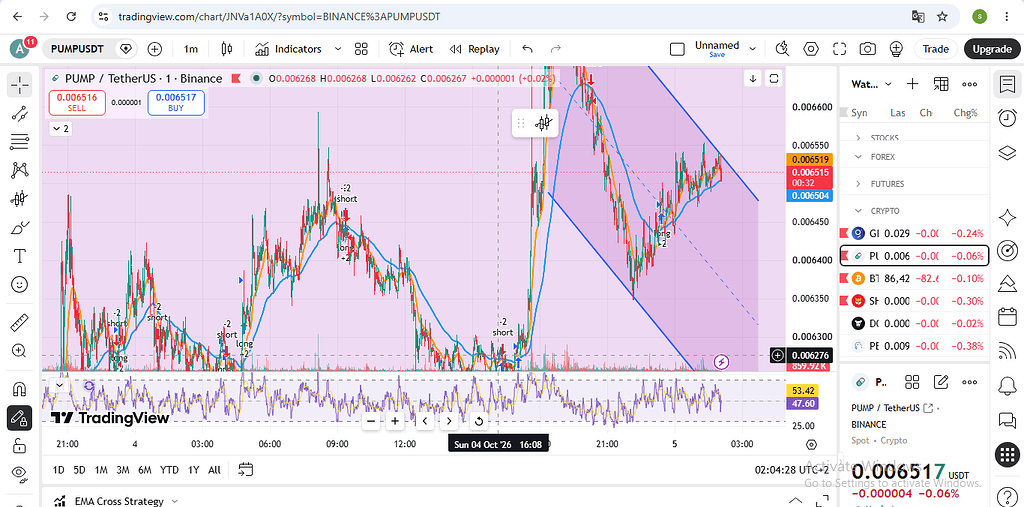This screenshot has height=507, width=1024.
Task: Open the Alerts clock panel icon
Action: (1007, 118)
